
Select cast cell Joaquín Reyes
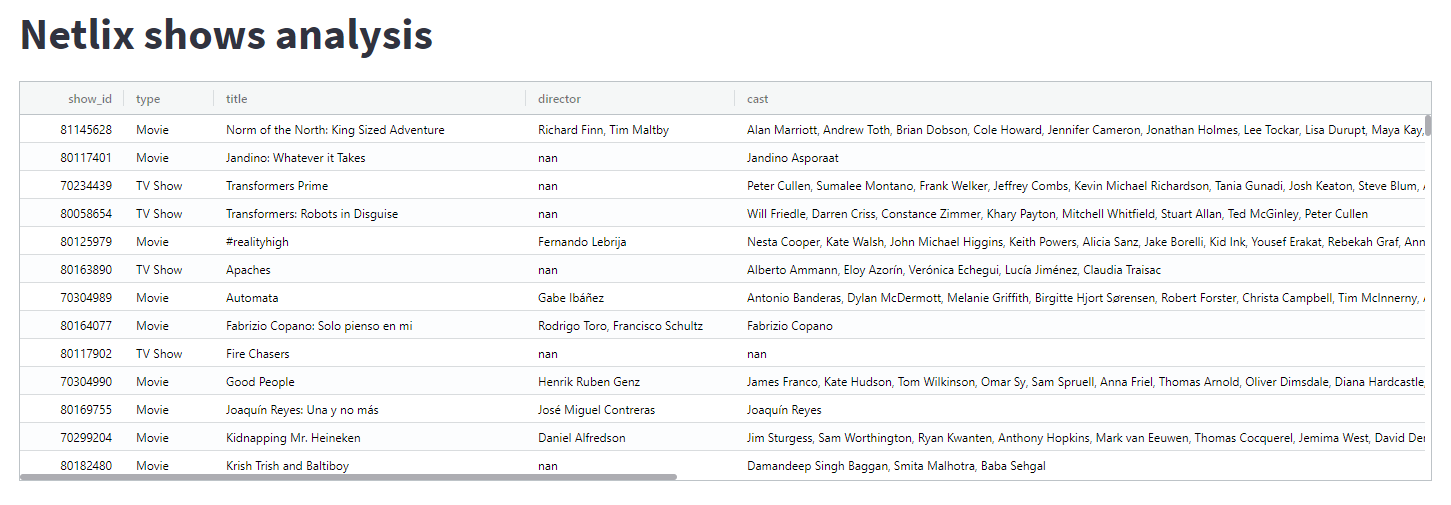[1080, 410]
